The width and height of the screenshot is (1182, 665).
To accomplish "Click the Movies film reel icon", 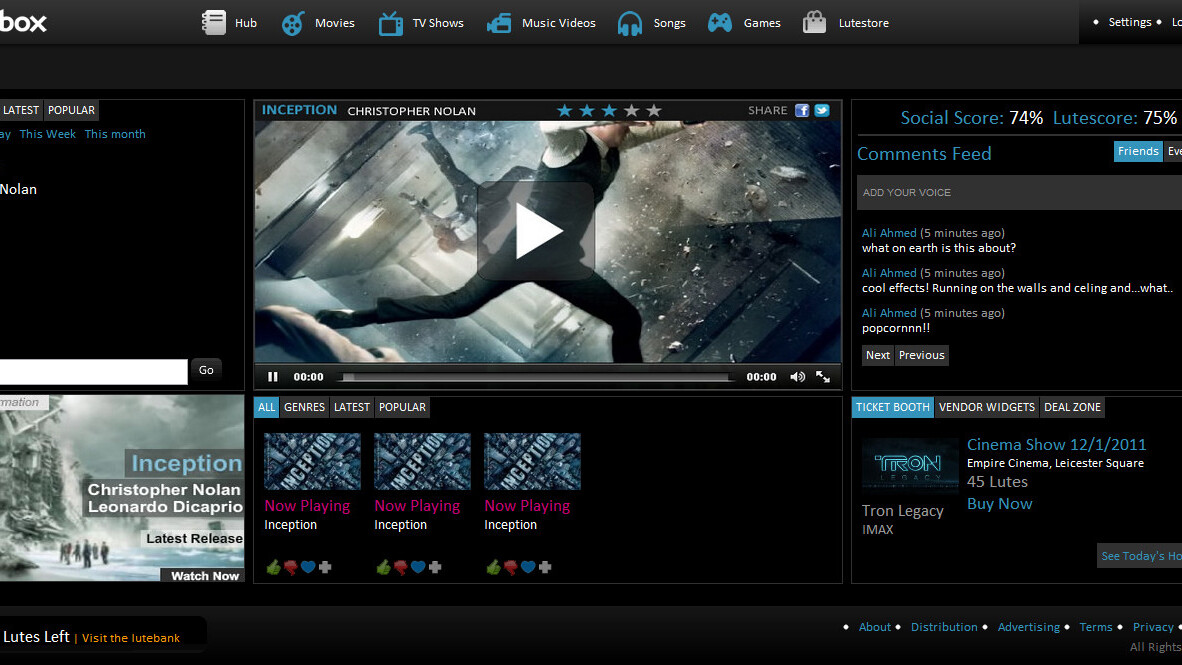I will coord(292,23).
